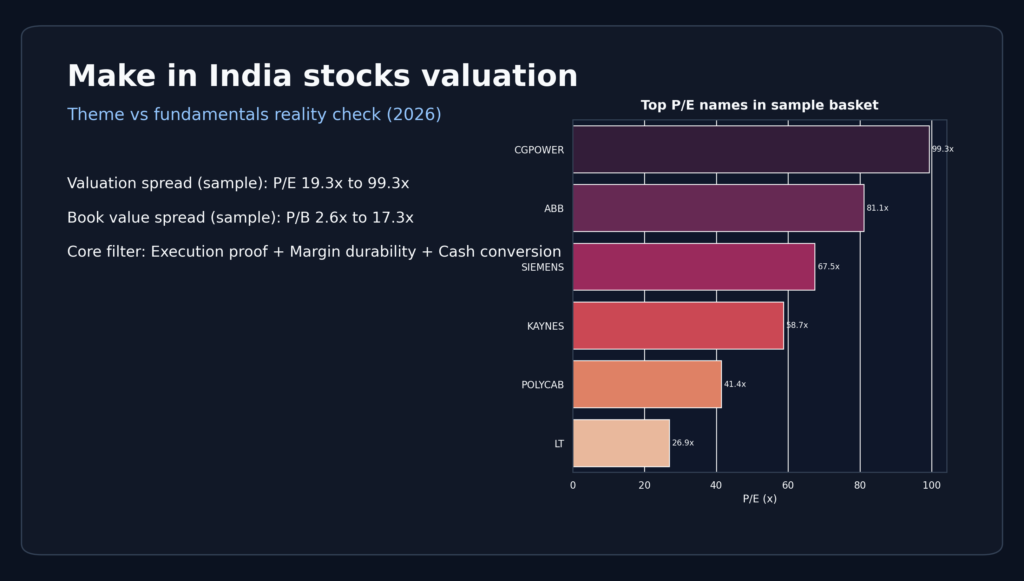
Task: Click the 'Top P/E names in sample basket' chart title
Action: 759,105
